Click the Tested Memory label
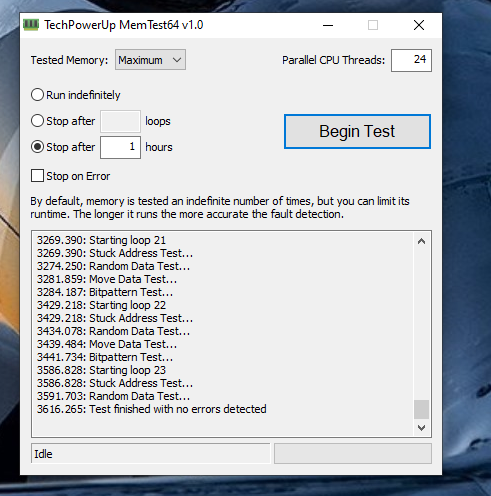491x496 pixels. [x=69, y=60]
